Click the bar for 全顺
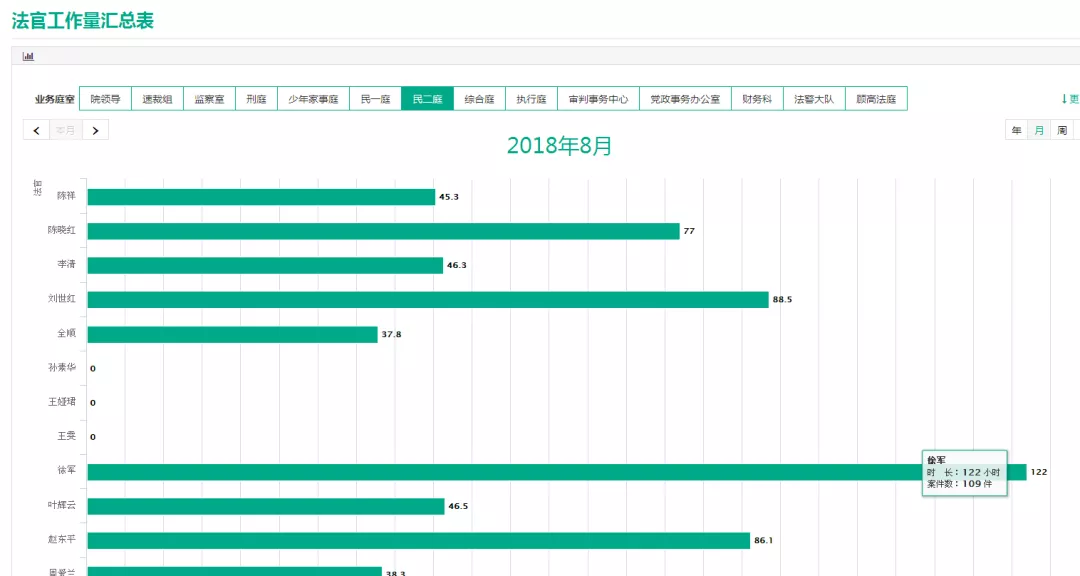The image size is (1080, 576). click(232, 334)
